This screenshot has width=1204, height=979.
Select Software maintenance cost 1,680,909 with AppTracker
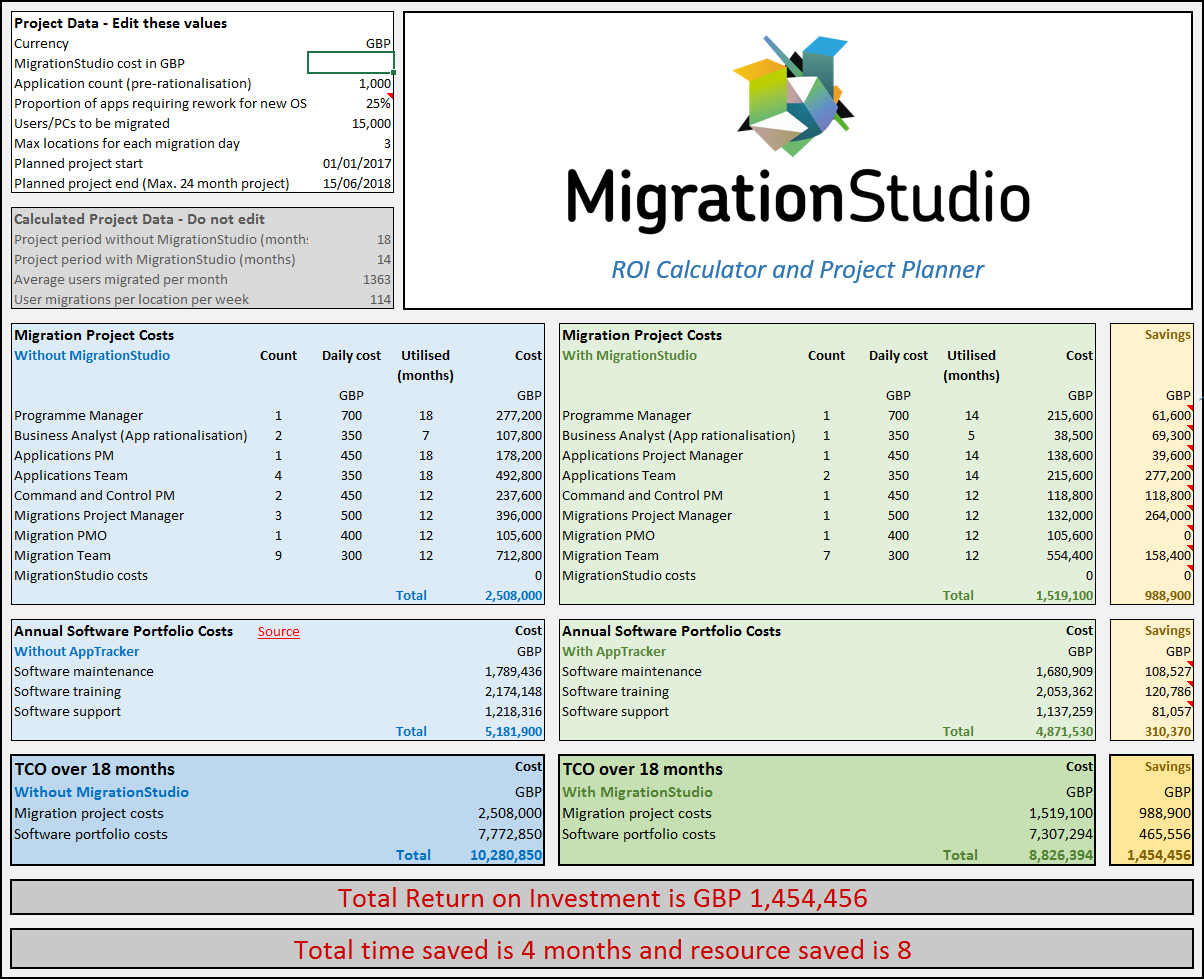tap(1065, 672)
